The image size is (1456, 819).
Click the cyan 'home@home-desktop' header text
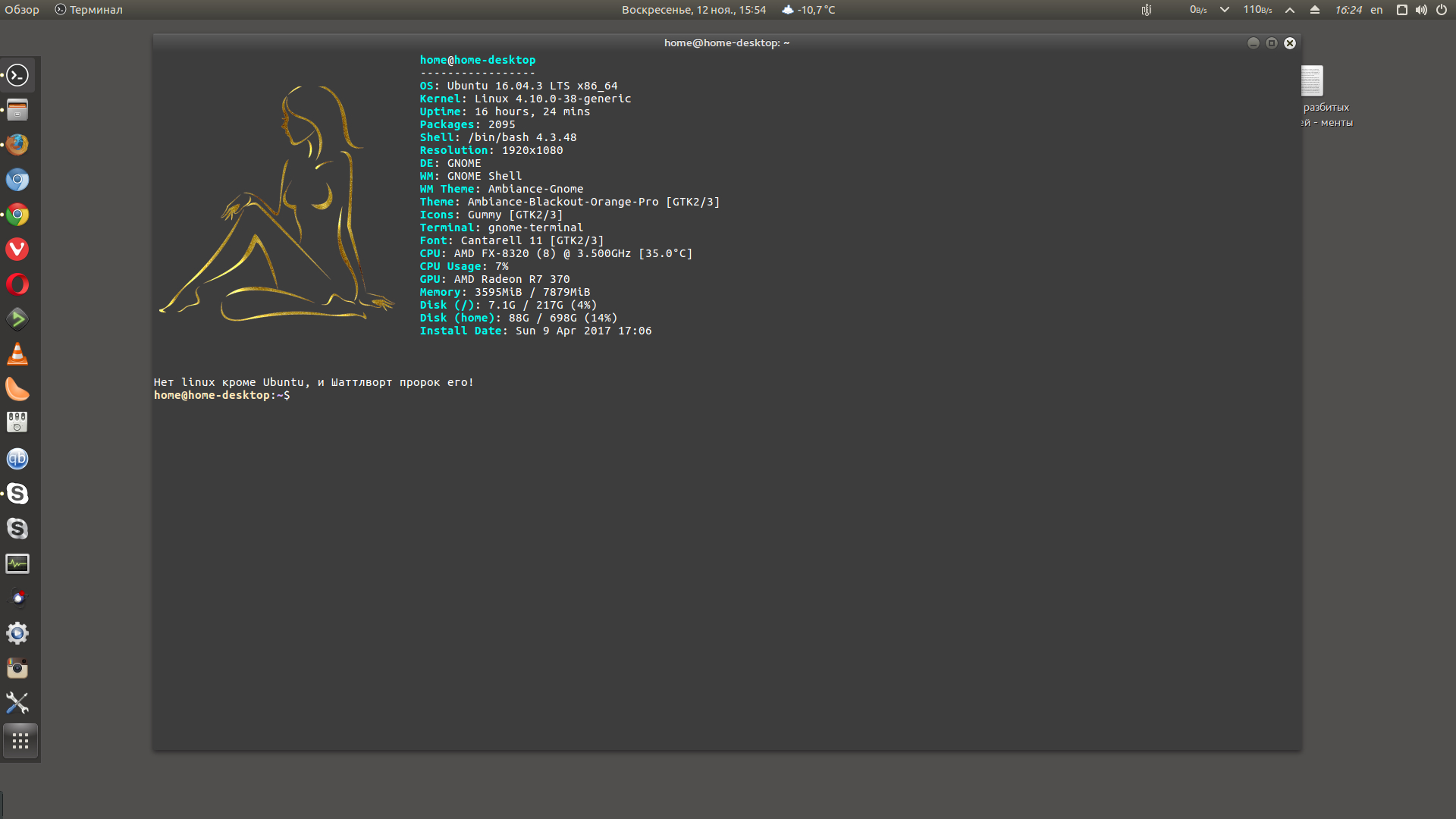click(478, 60)
